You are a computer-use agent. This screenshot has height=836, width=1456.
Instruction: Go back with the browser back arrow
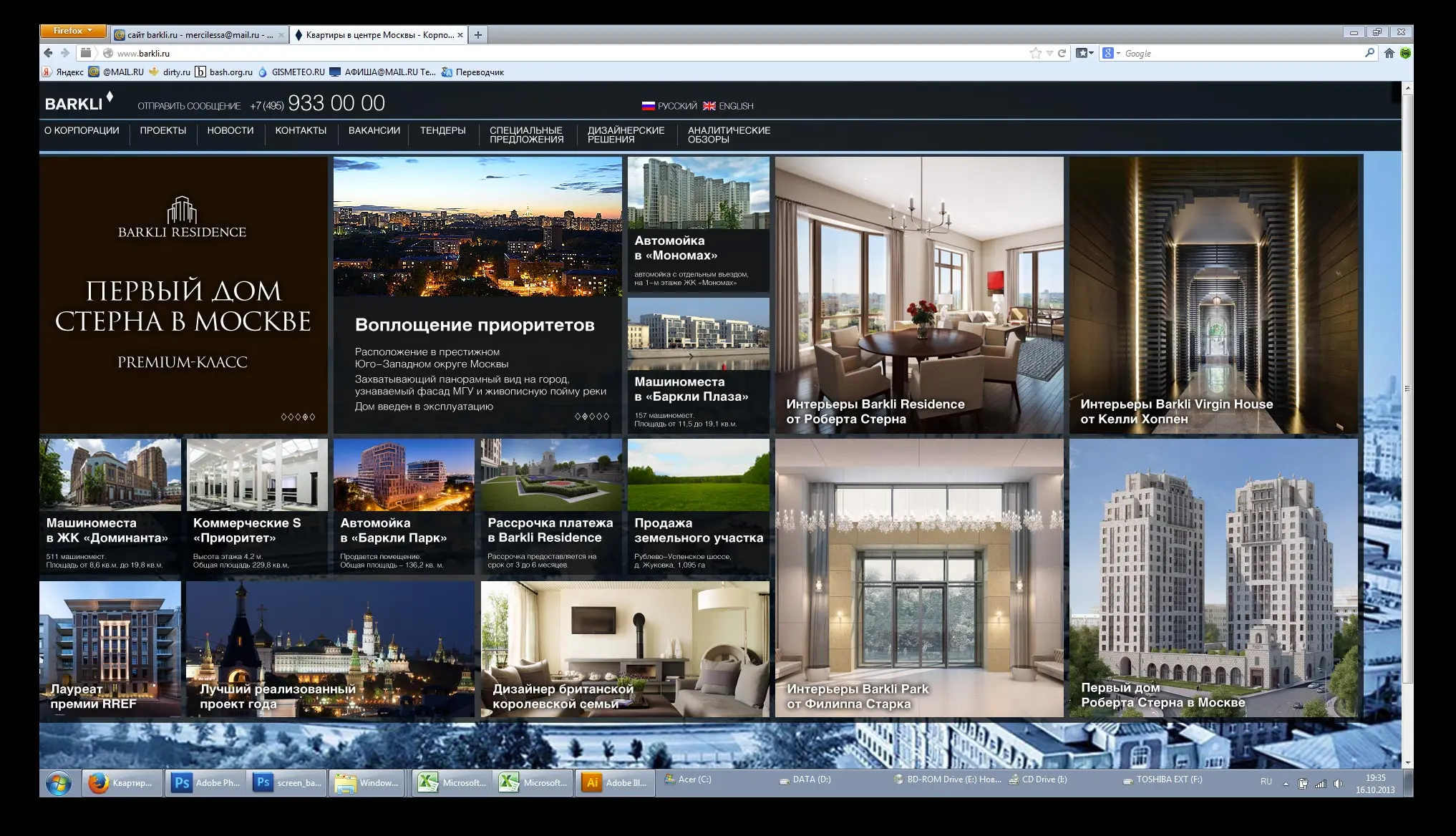point(48,53)
